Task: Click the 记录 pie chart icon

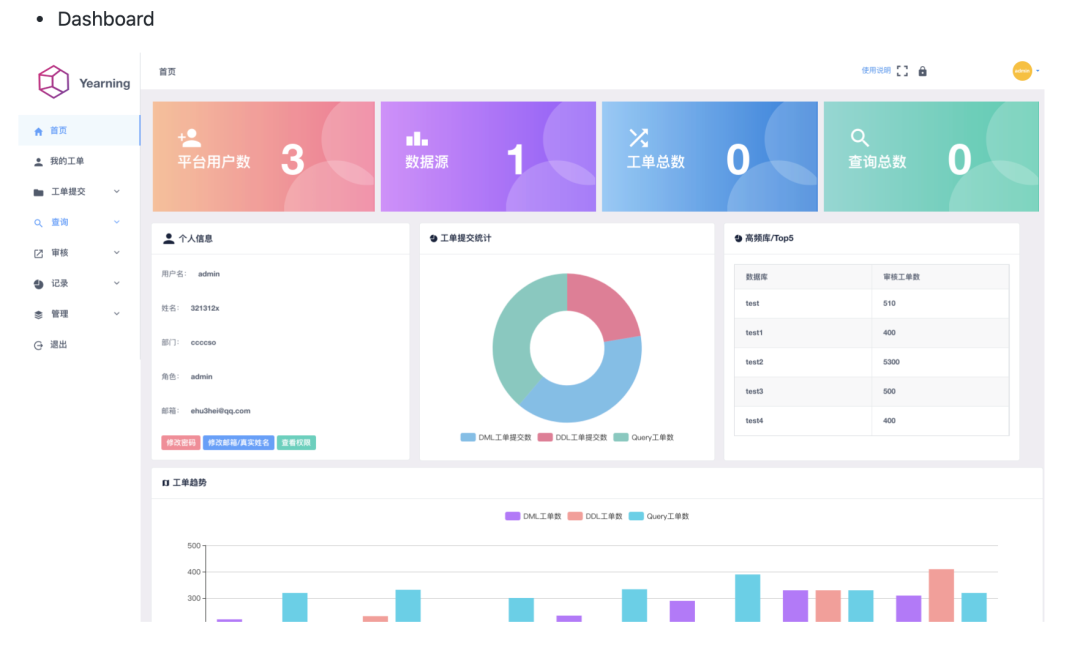Action: (39, 284)
